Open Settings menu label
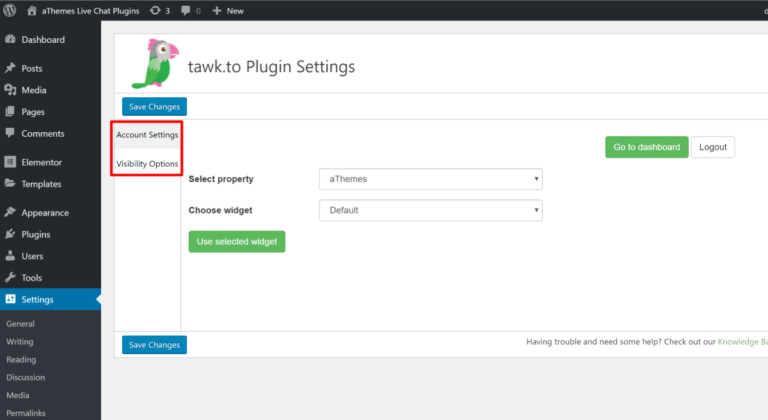Viewport: 768px width, 420px height. tap(37, 299)
